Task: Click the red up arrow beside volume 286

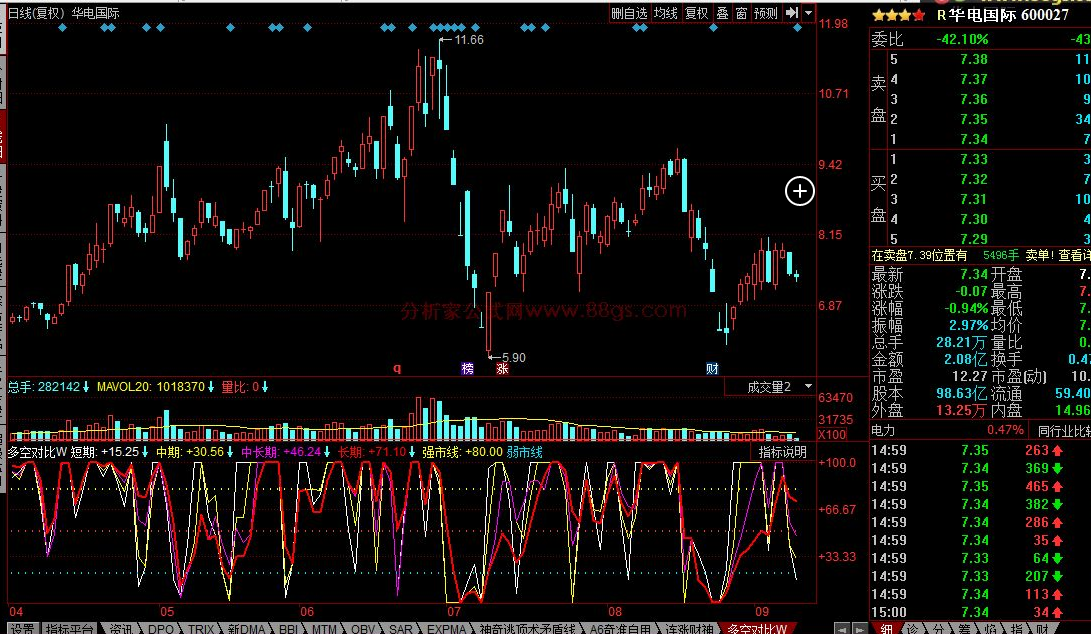Action: tap(1058, 523)
